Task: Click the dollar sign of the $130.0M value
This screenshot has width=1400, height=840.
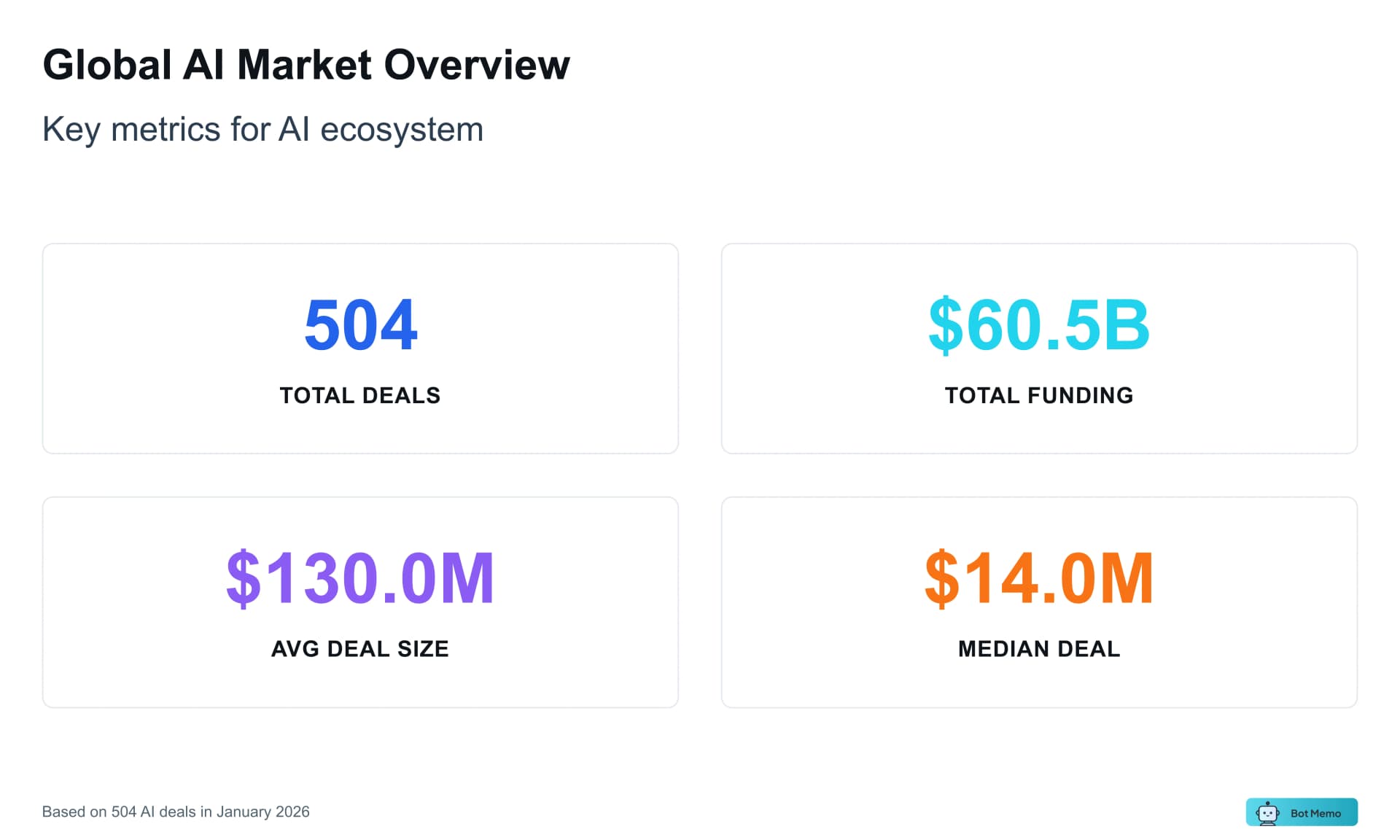Action: (241, 578)
